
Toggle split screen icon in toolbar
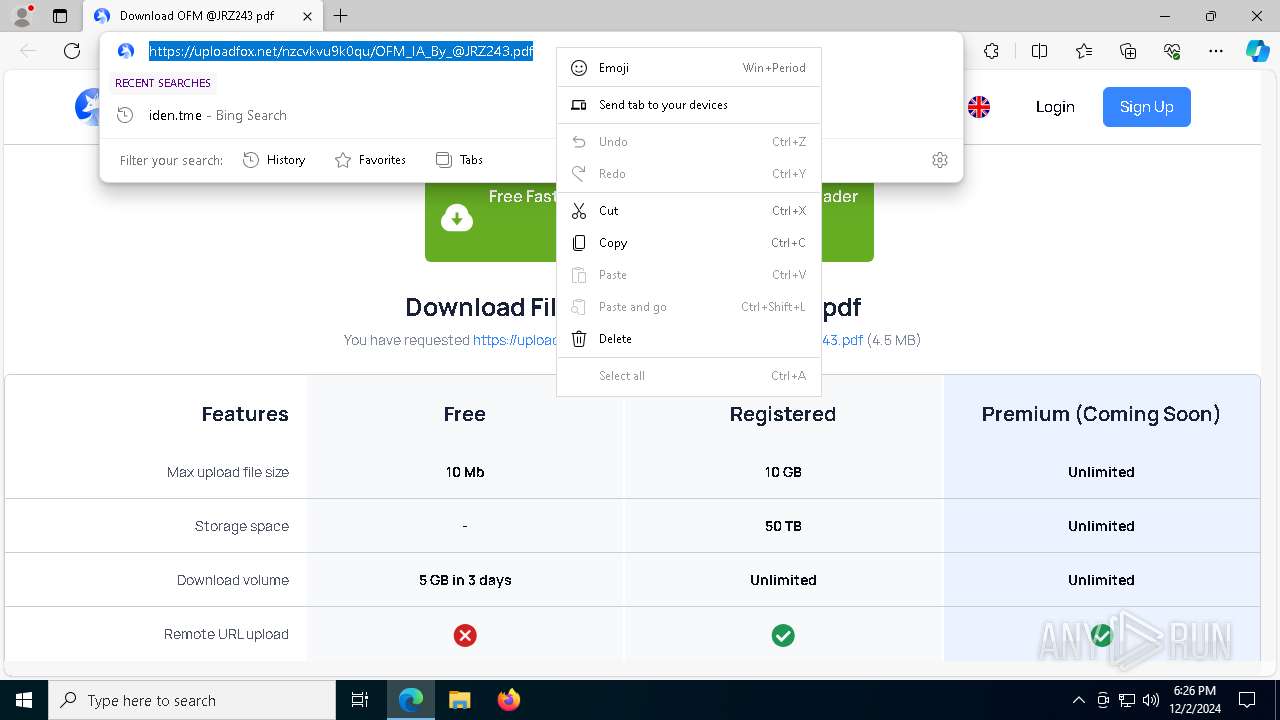click(x=1039, y=51)
